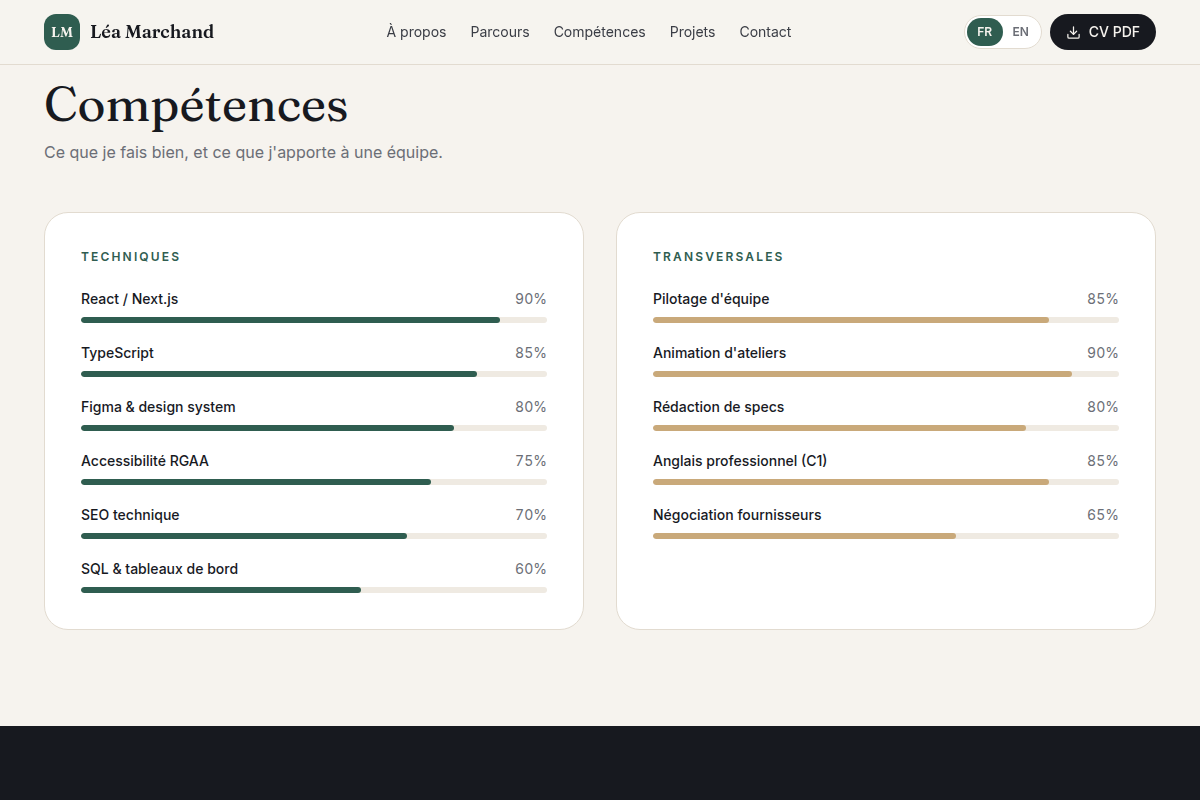1200x800 pixels.
Task: Click the Pilotage d'équipe label
Action: click(711, 299)
